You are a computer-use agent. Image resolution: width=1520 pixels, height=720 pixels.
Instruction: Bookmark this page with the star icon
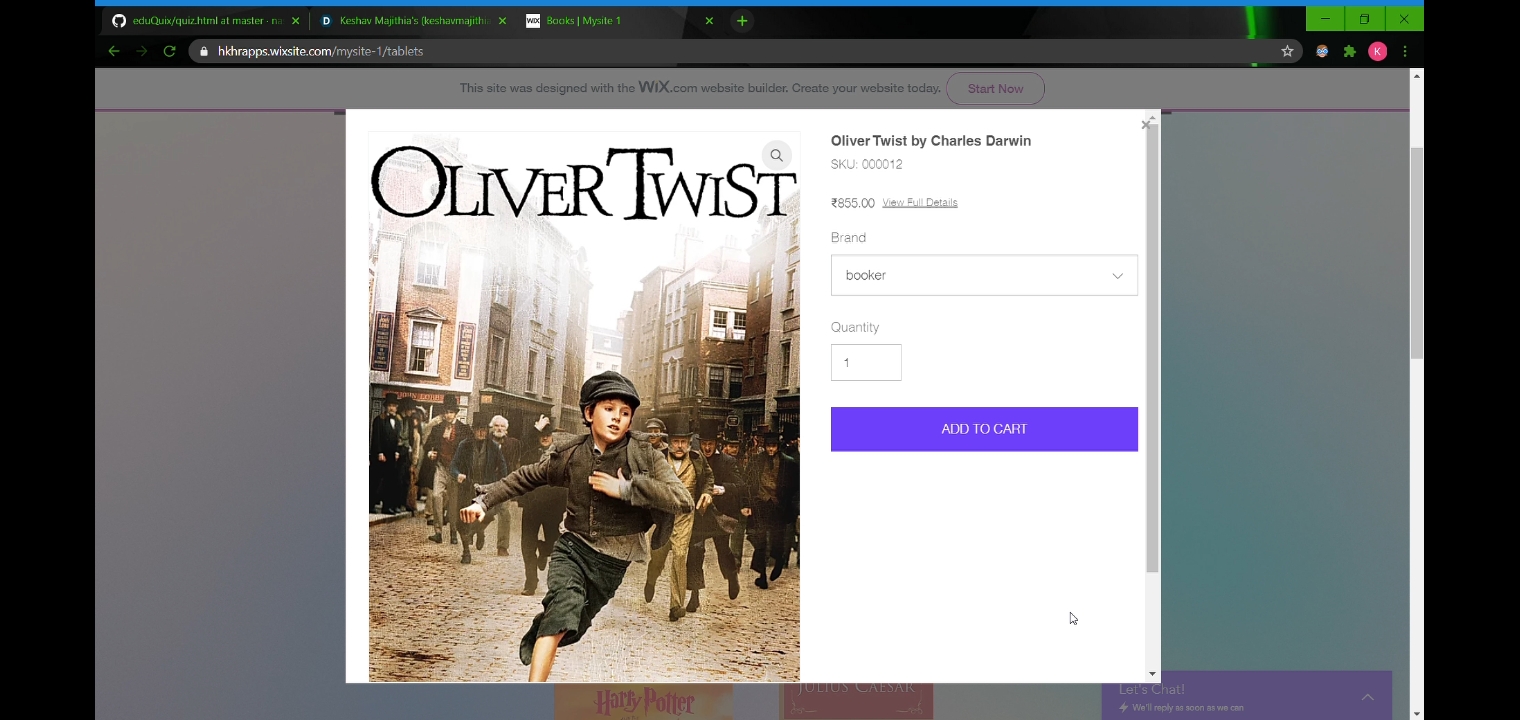(x=1287, y=51)
